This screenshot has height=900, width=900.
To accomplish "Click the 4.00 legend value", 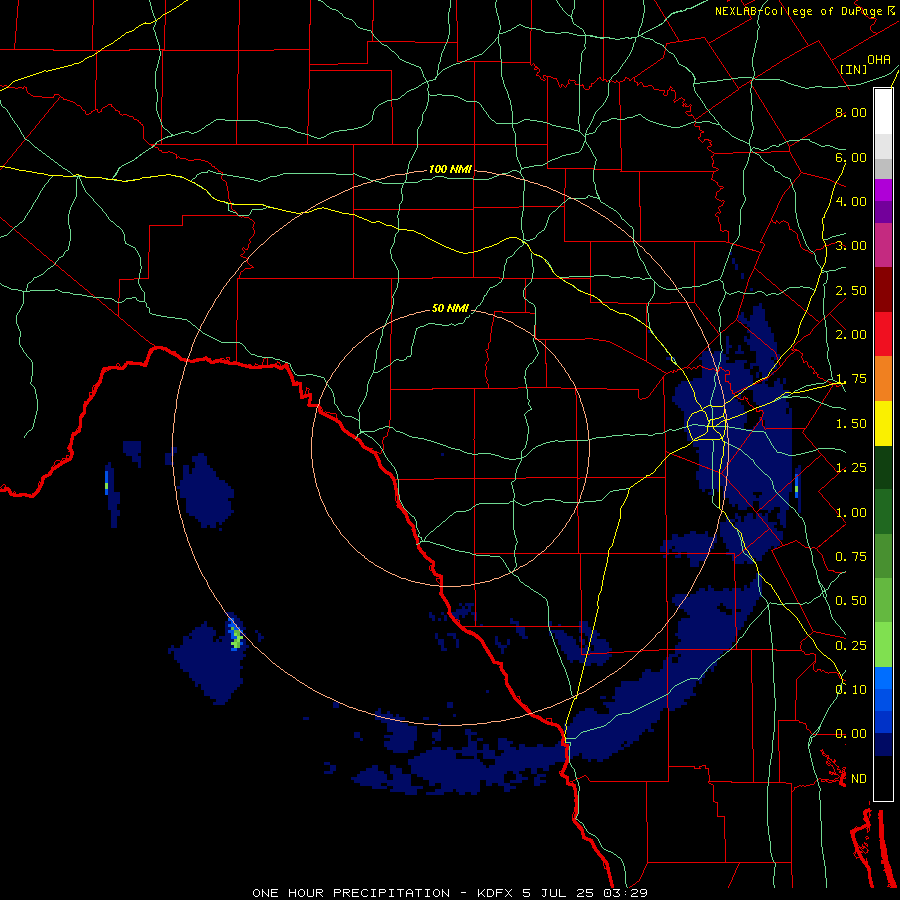I will point(851,201).
